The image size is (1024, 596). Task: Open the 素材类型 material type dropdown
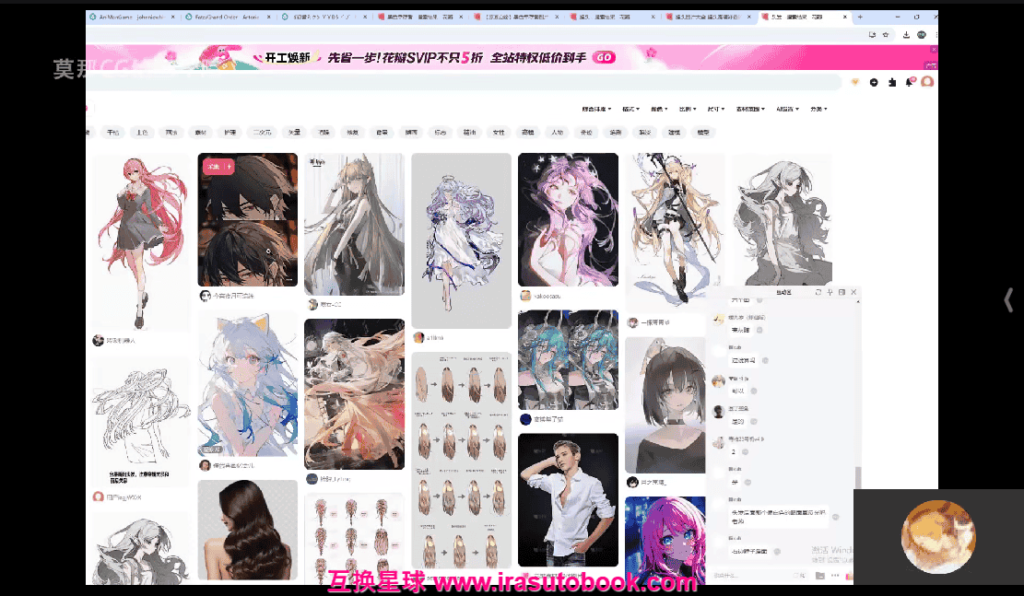(x=750, y=109)
